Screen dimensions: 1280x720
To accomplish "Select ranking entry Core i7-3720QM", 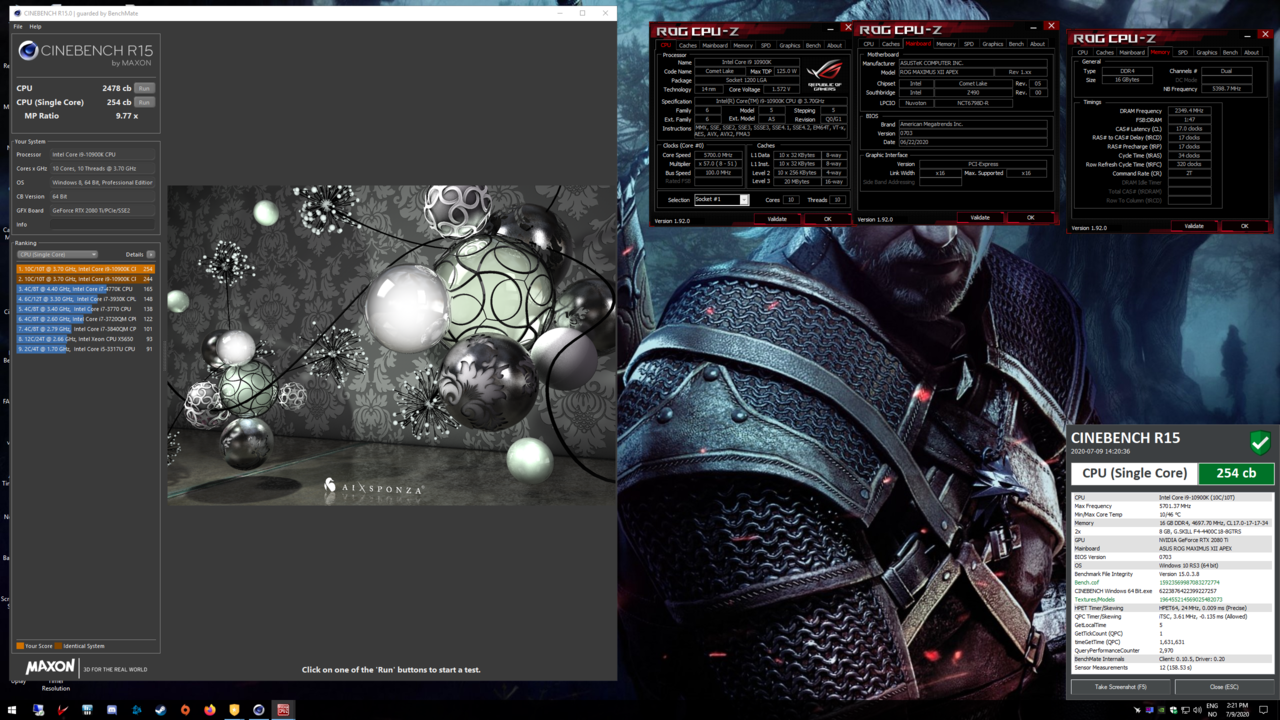I will pos(85,319).
